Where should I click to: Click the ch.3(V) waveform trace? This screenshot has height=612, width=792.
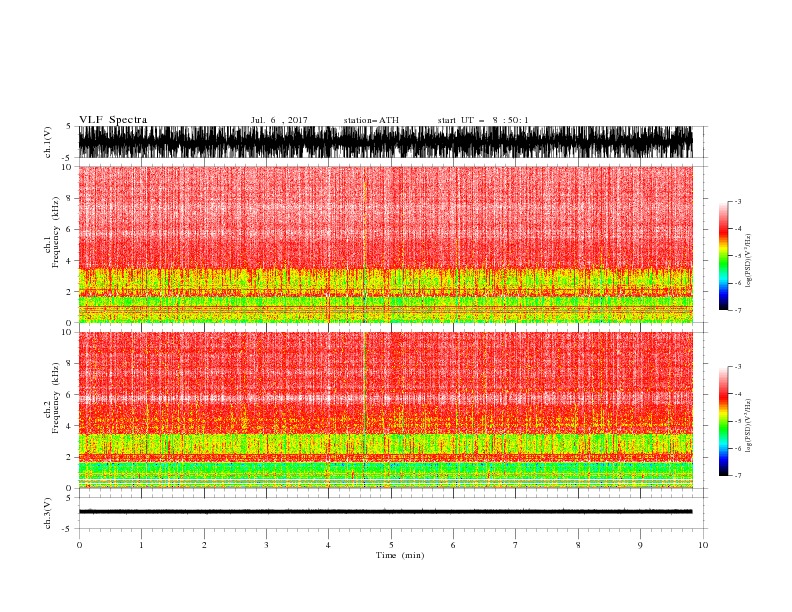(385, 512)
